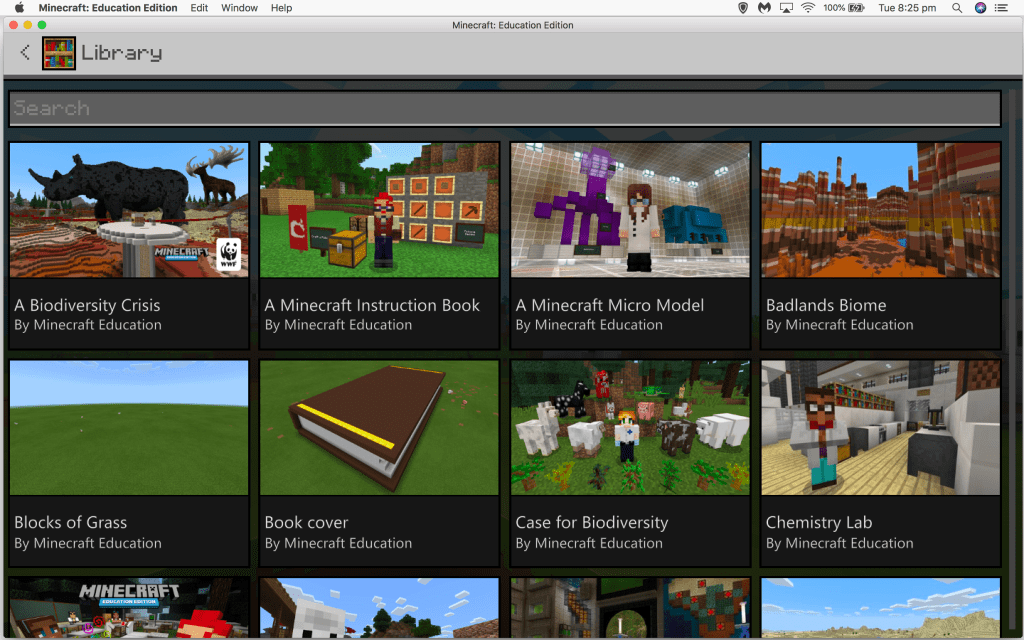Open the A Biodiversity Crisis world

click(129, 210)
